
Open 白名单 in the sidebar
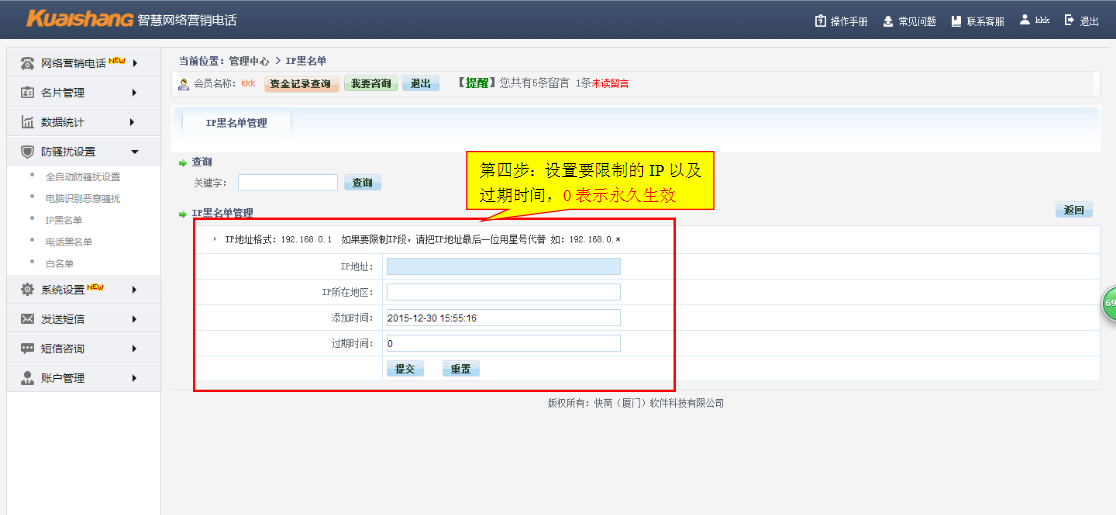pos(60,264)
